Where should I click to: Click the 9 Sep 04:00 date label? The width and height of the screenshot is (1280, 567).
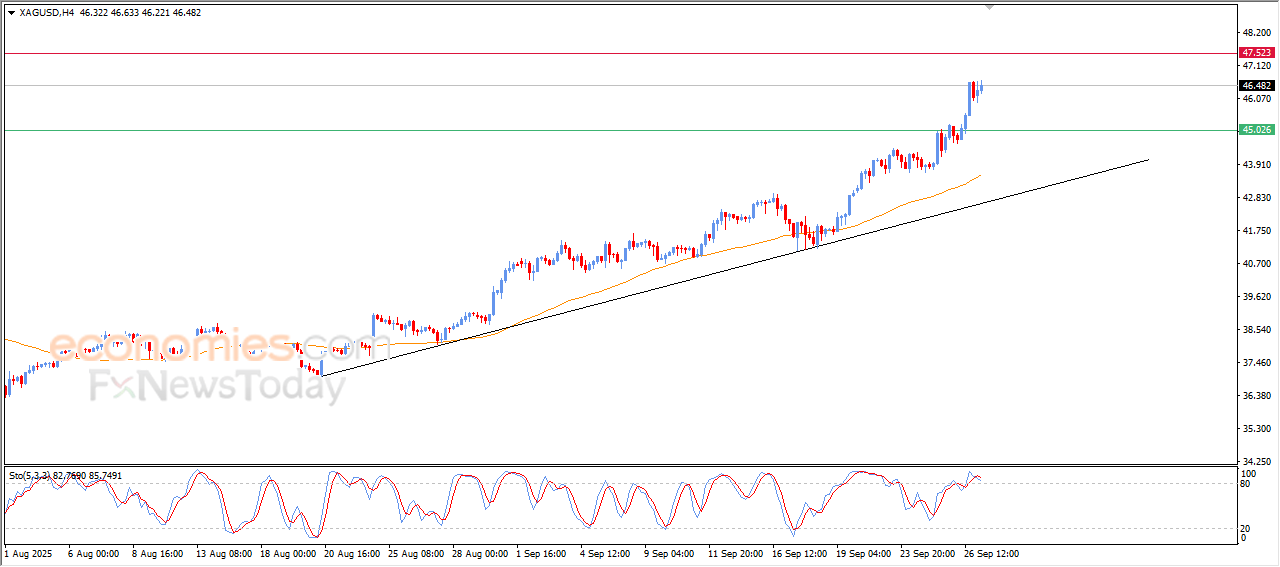coord(671,552)
